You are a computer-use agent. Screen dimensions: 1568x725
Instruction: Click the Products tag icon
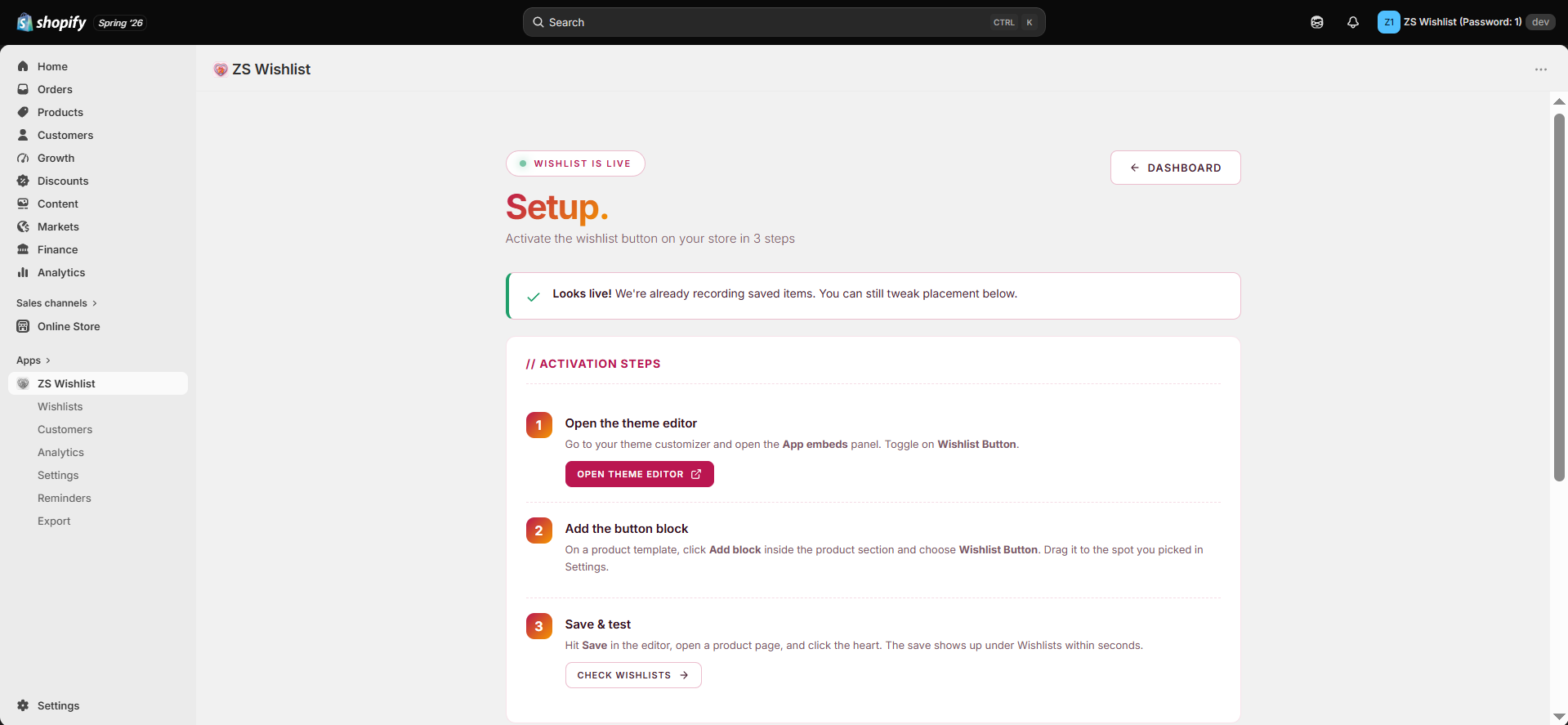23,112
